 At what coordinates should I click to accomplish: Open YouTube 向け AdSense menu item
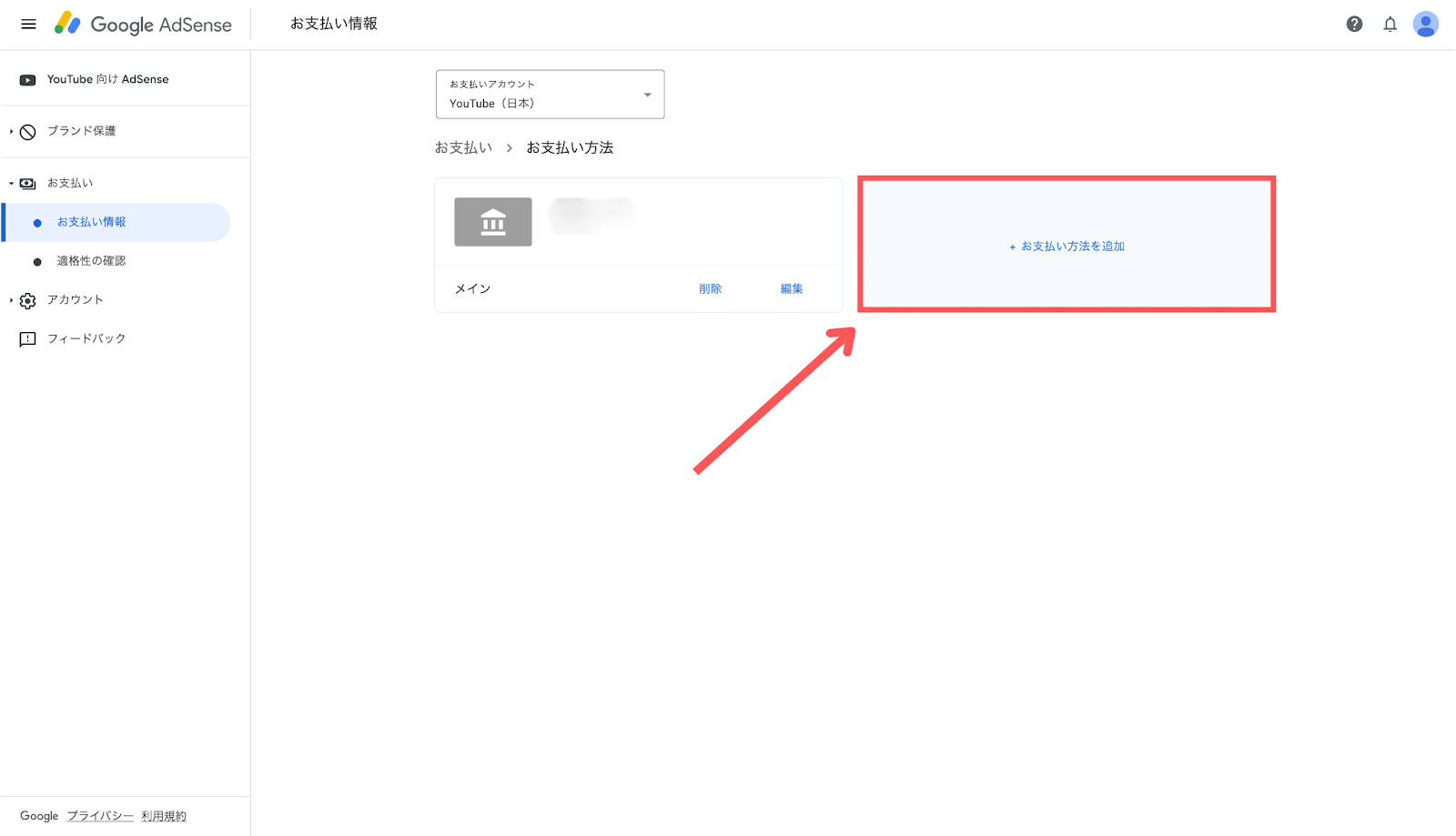click(x=107, y=80)
